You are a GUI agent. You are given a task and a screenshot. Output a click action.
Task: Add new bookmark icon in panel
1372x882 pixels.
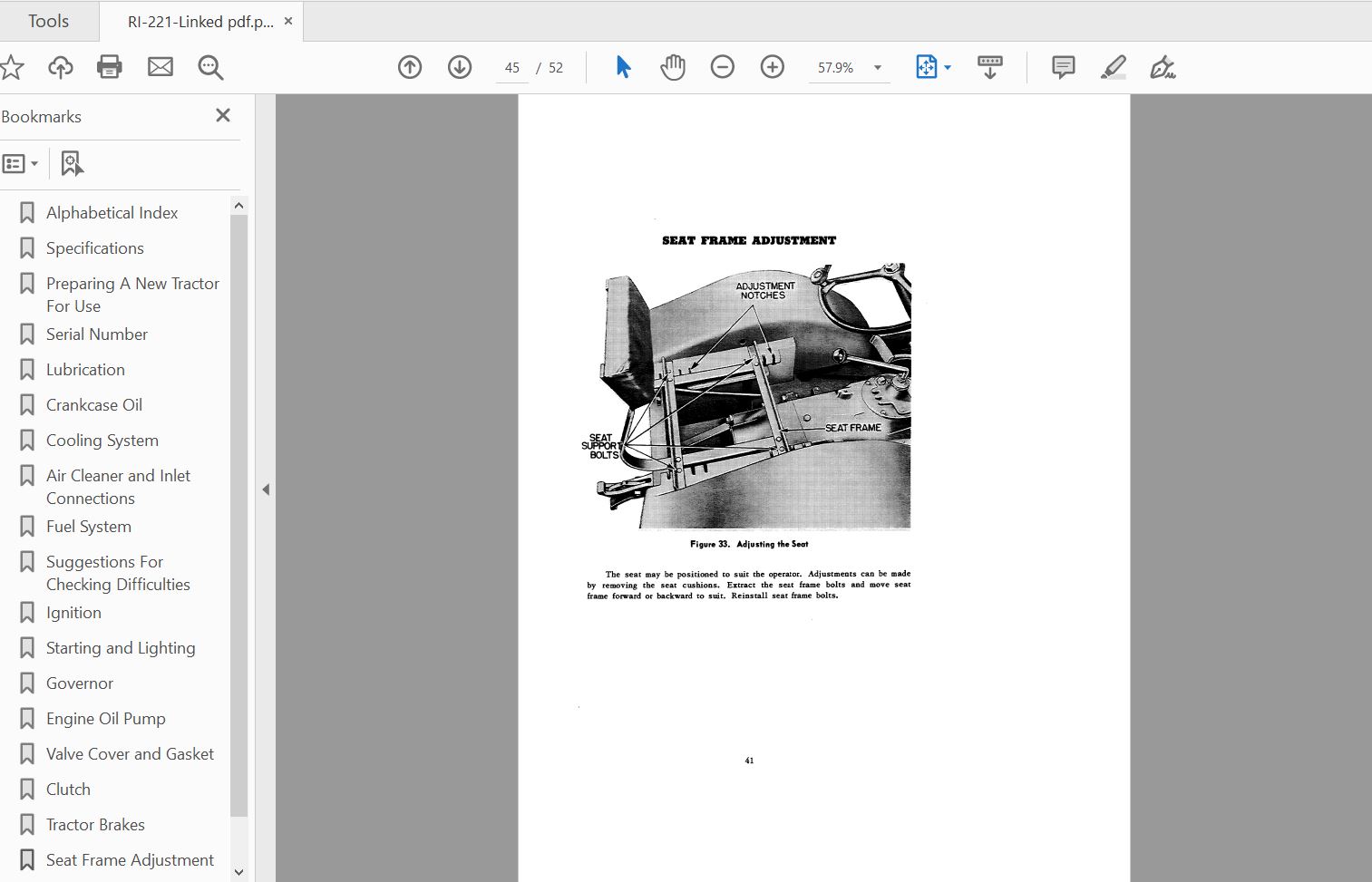coord(72,164)
